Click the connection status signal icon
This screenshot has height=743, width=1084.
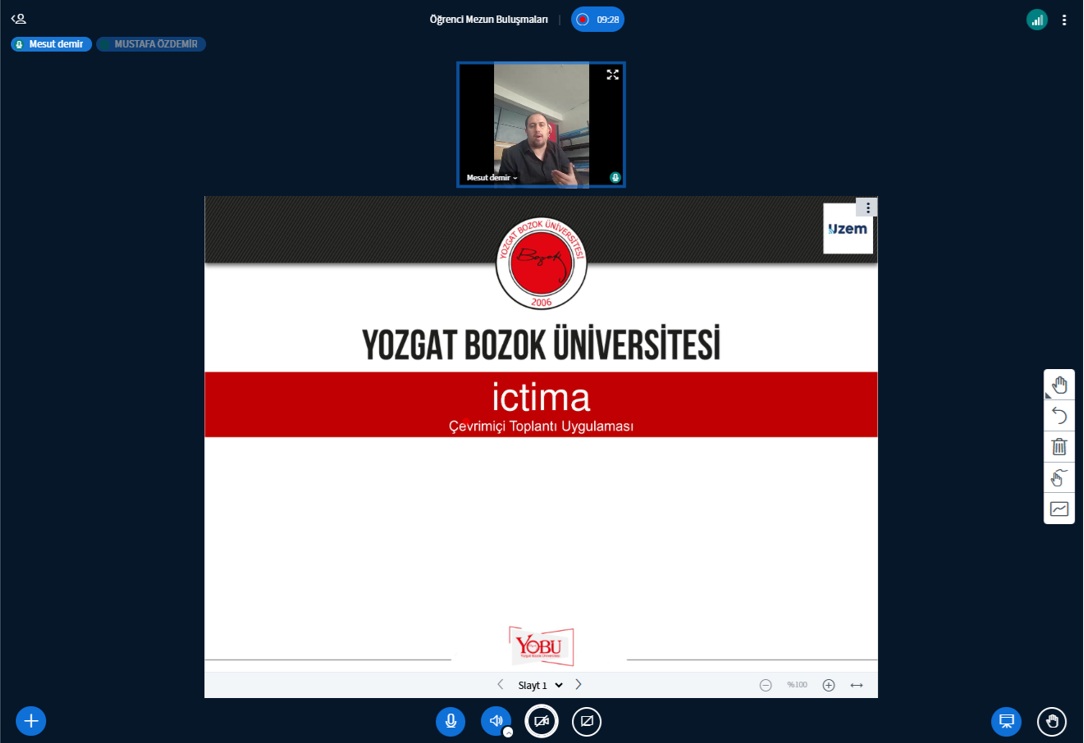pos(1037,19)
